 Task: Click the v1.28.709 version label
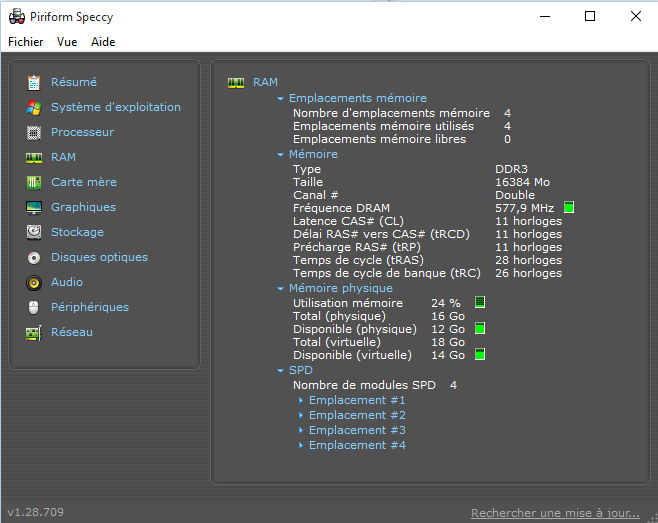[36, 512]
